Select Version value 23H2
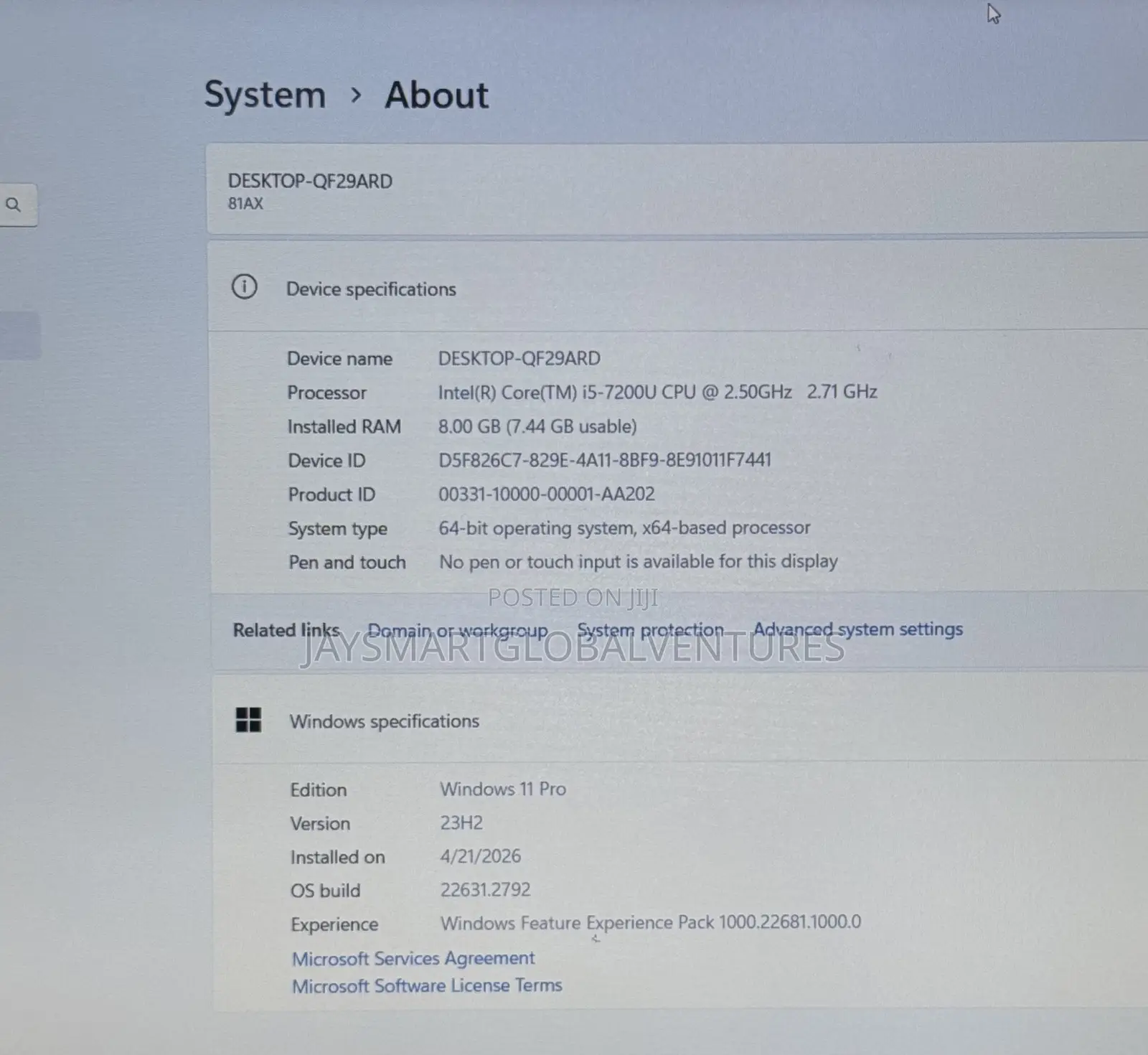The width and height of the screenshot is (1148, 1055). [461, 822]
